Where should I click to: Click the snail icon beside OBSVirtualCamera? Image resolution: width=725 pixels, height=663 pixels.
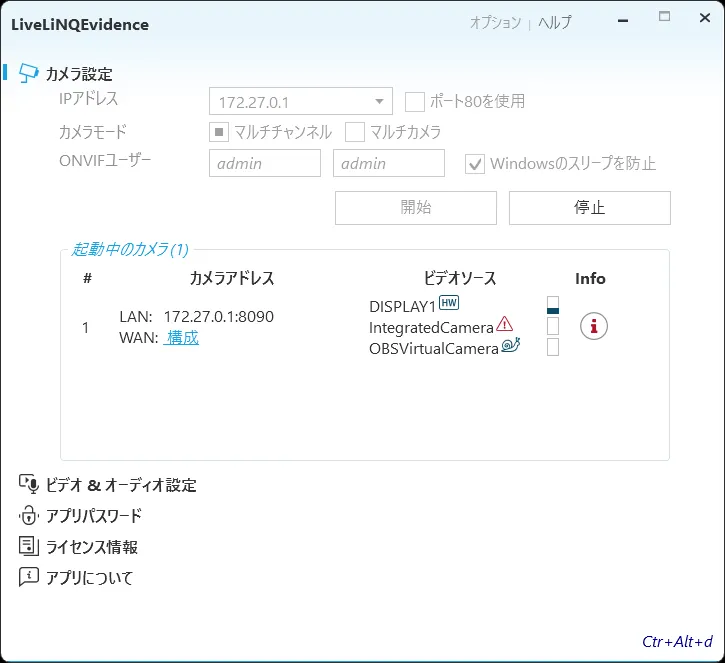point(510,345)
